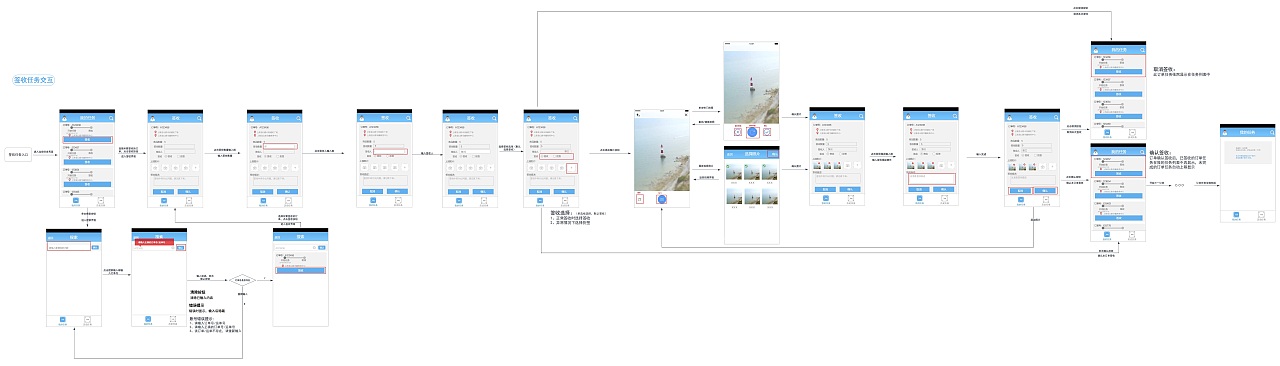Tap search icon in first 我的任务 mockup after entry box
1280x366 pixels.
111,118
